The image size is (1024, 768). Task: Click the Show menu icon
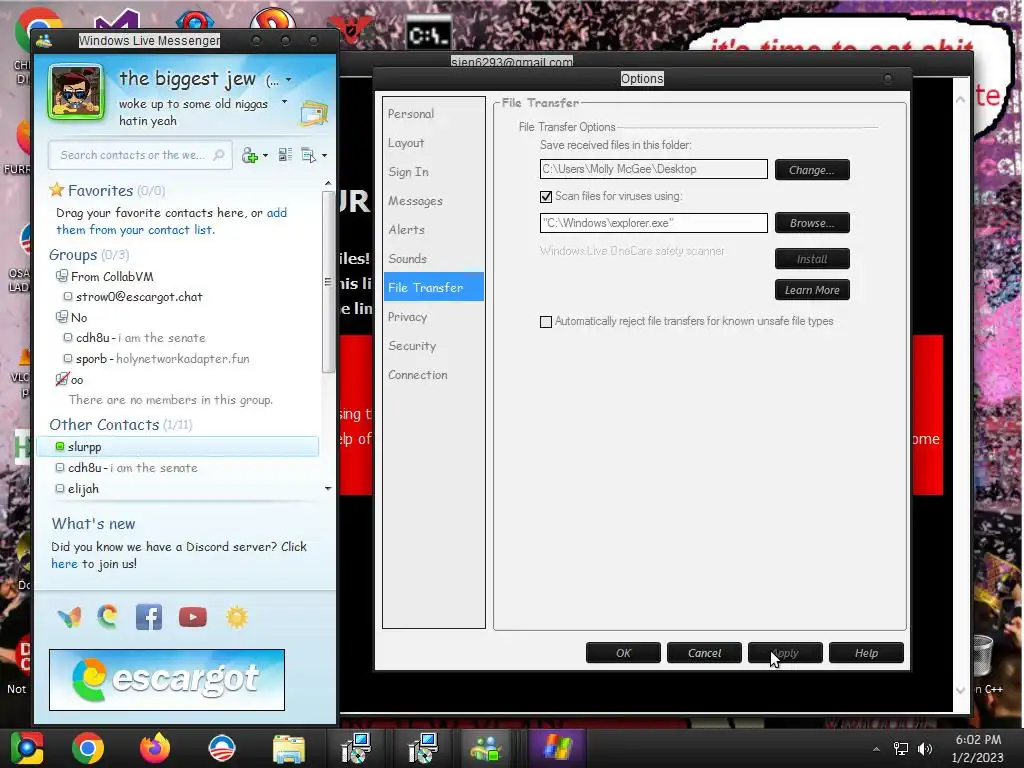(x=308, y=155)
